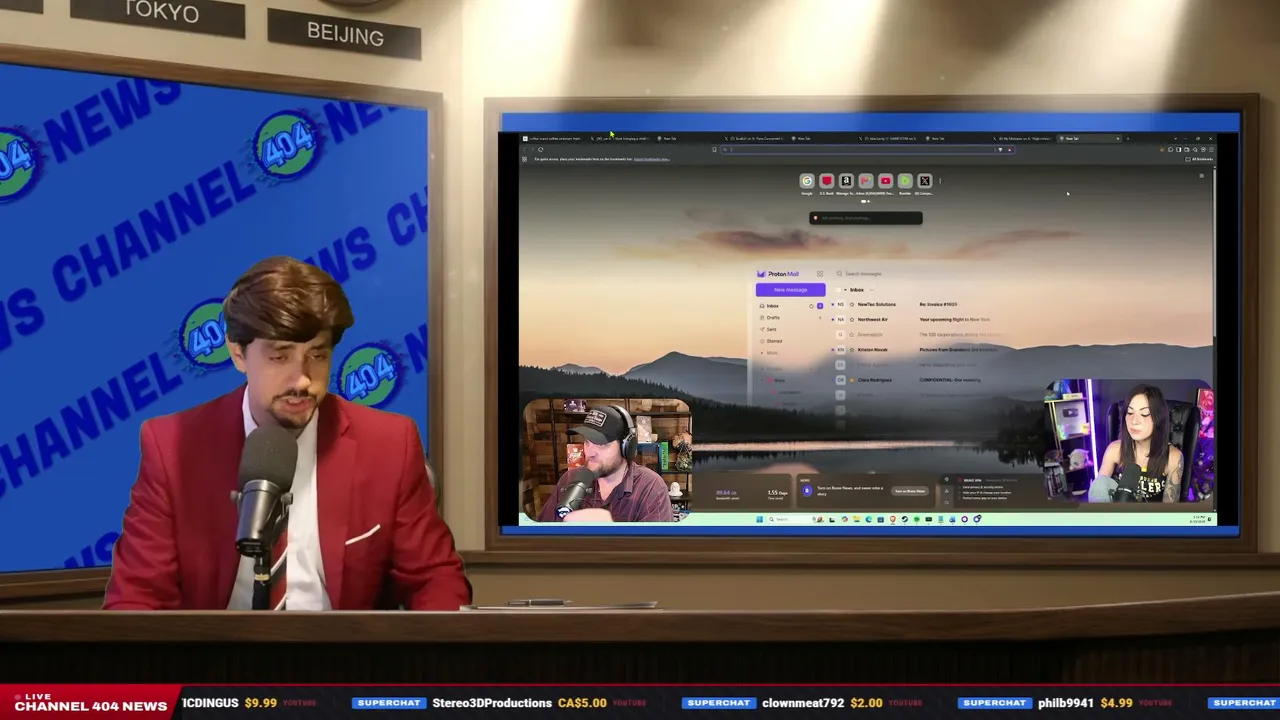
Task: Open the Brave Shields icon in the address bar
Action: pos(1000,150)
